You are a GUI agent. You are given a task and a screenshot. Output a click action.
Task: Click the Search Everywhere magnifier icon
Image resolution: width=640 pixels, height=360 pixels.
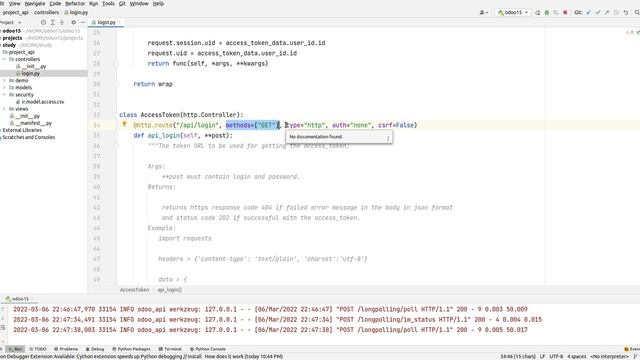pyautogui.click(x=637, y=13)
